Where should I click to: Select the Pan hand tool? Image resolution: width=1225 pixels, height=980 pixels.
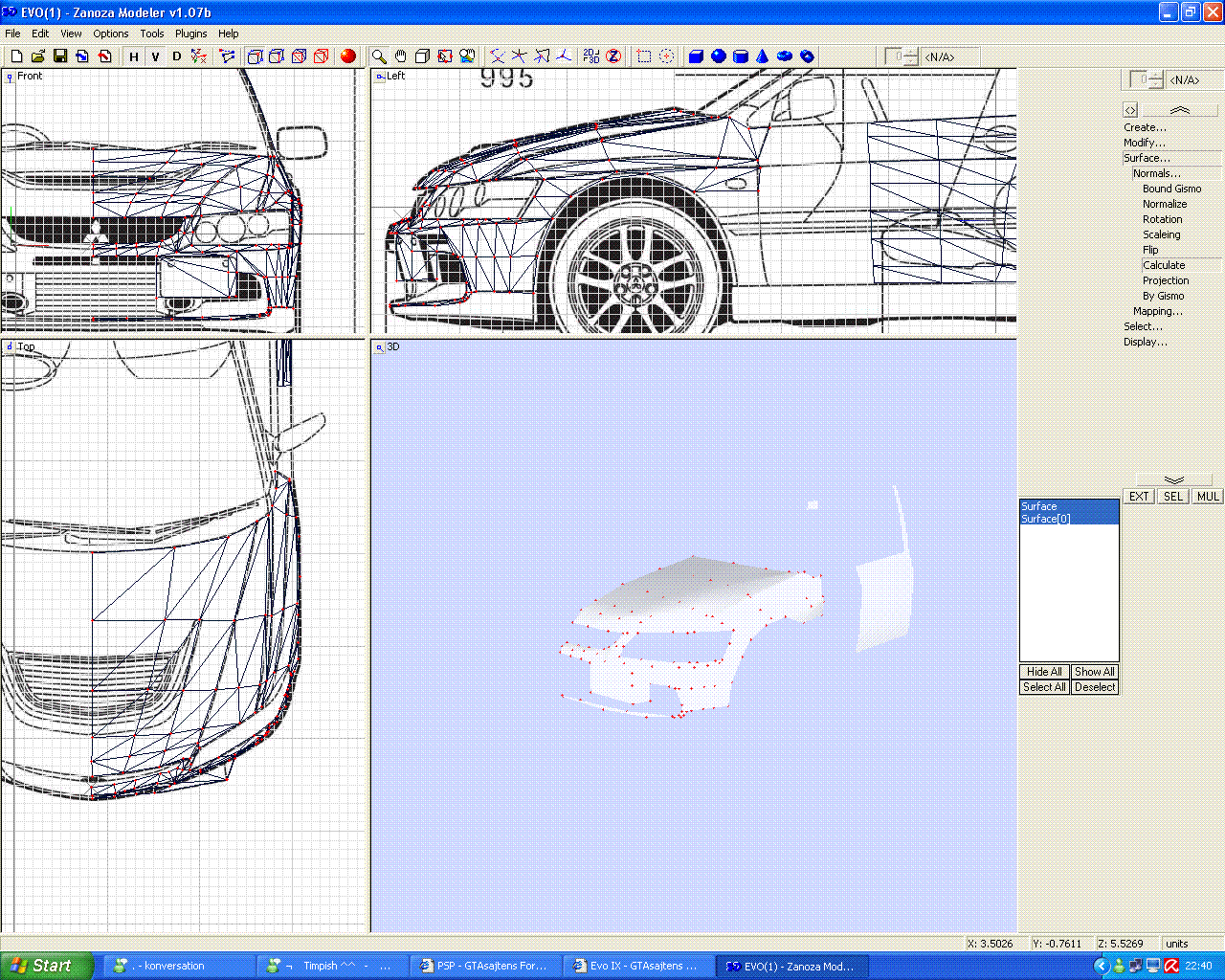(x=401, y=56)
